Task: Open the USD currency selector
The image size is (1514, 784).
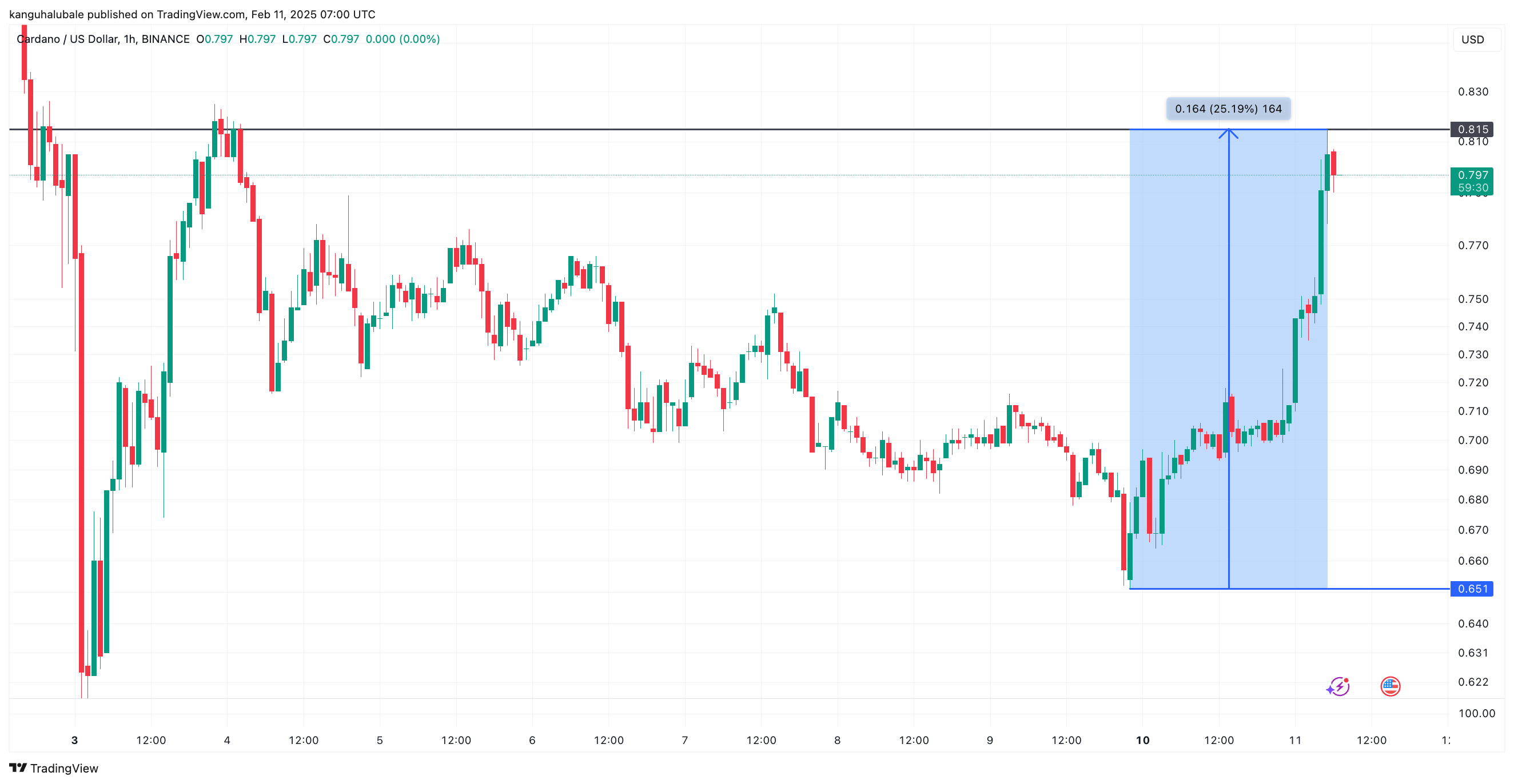Action: (x=1472, y=39)
